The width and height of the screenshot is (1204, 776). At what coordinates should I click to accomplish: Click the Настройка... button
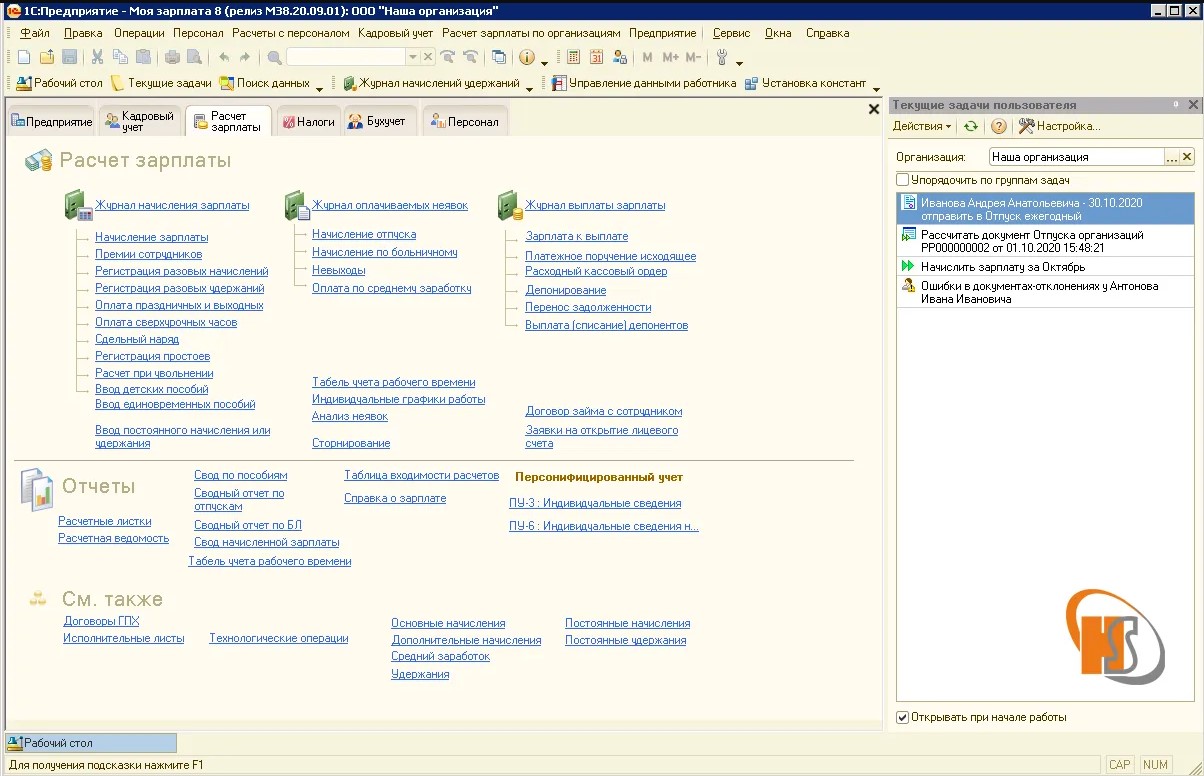(1059, 126)
